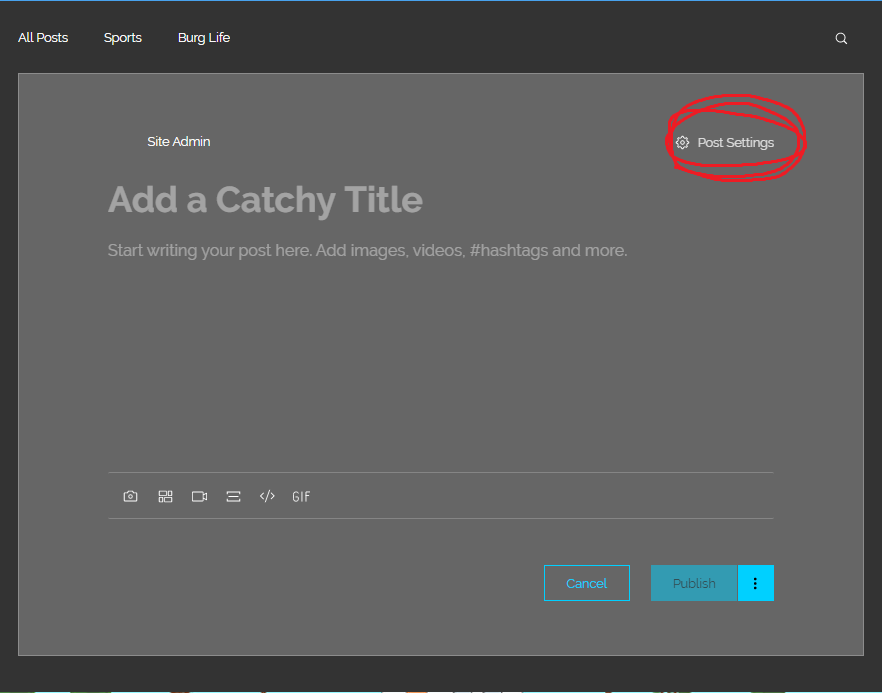Add an image using the camera icon
The width and height of the screenshot is (882, 693).
[130, 496]
